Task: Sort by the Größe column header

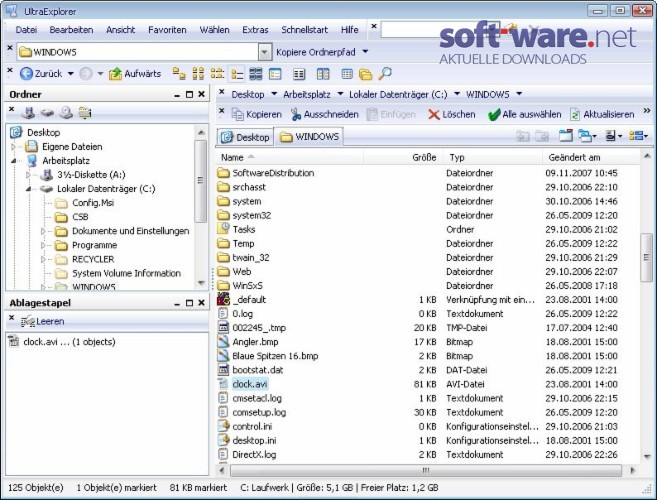Action: pos(403,158)
